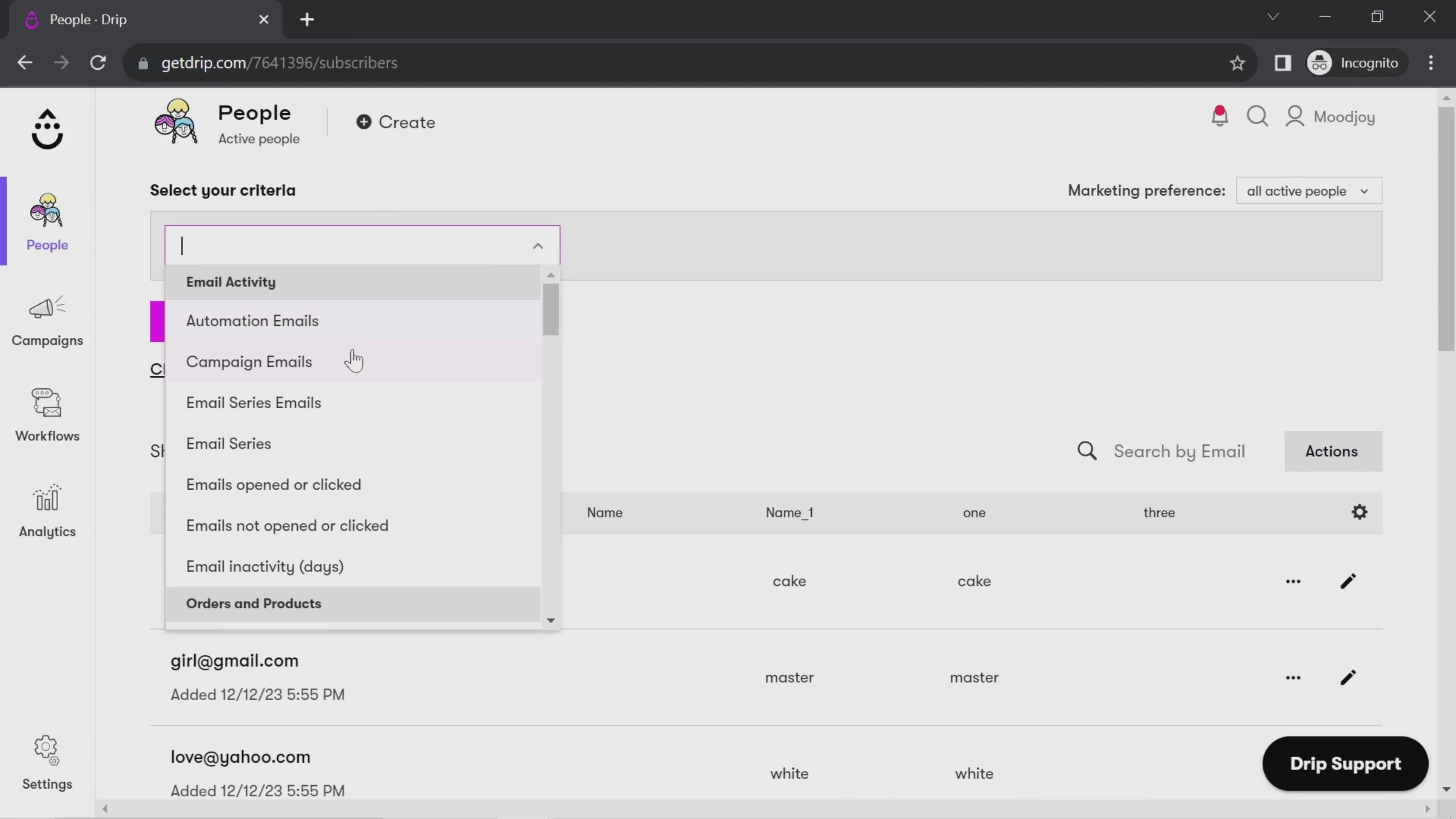Select 'Emails opened or clicked' criteria
This screenshot has width=1456, height=819.
tap(274, 484)
